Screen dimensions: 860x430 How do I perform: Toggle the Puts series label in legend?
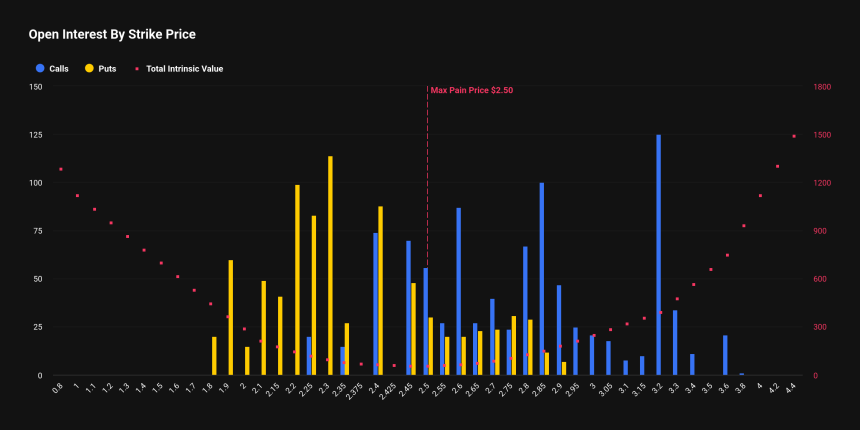107,69
